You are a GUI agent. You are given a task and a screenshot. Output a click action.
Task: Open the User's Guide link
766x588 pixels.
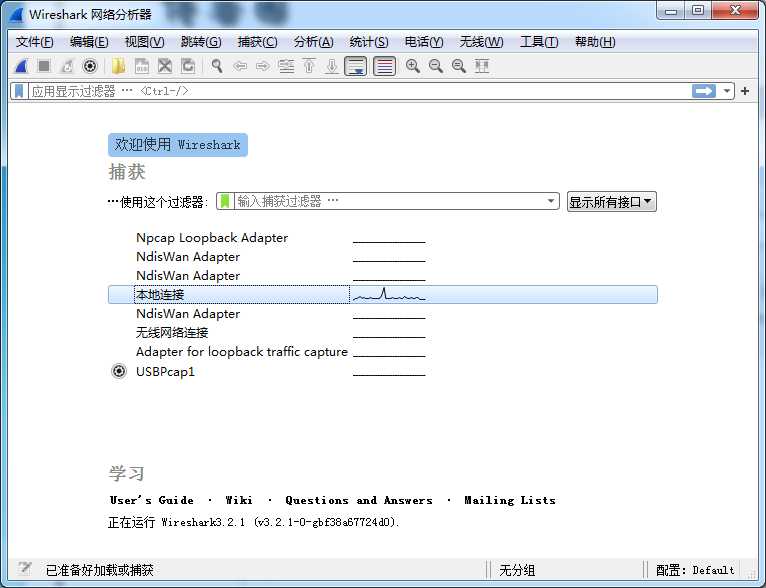coord(151,500)
